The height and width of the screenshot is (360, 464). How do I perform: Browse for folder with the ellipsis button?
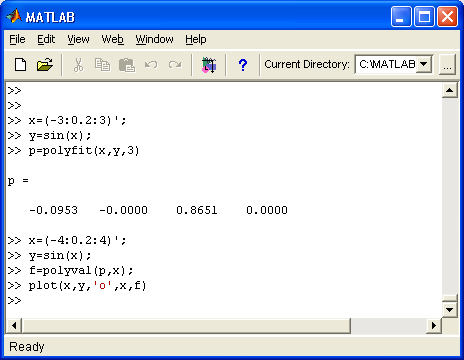point(447,65)
